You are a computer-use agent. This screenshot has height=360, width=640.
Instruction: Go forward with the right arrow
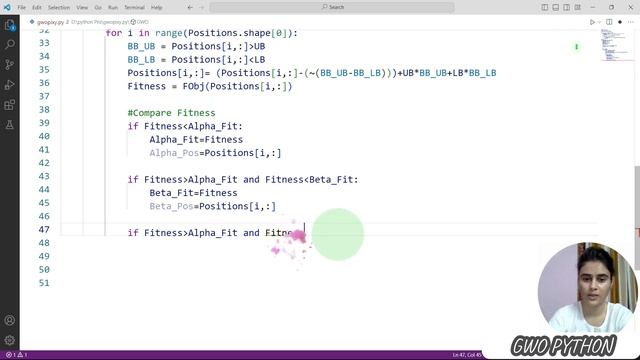pyautogui.click(x=202, y=7)
